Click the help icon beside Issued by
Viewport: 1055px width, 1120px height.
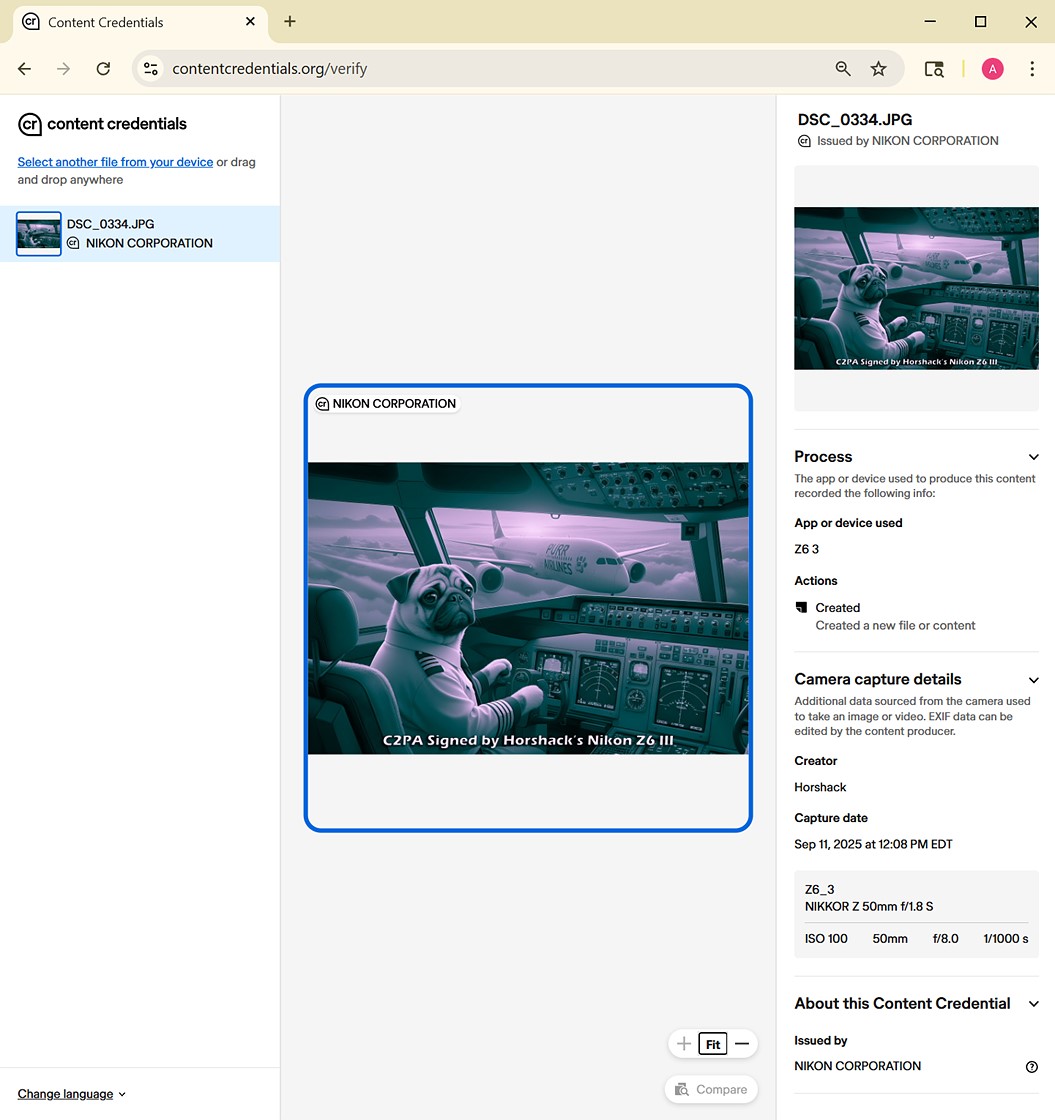(x=1031, y=1066)
